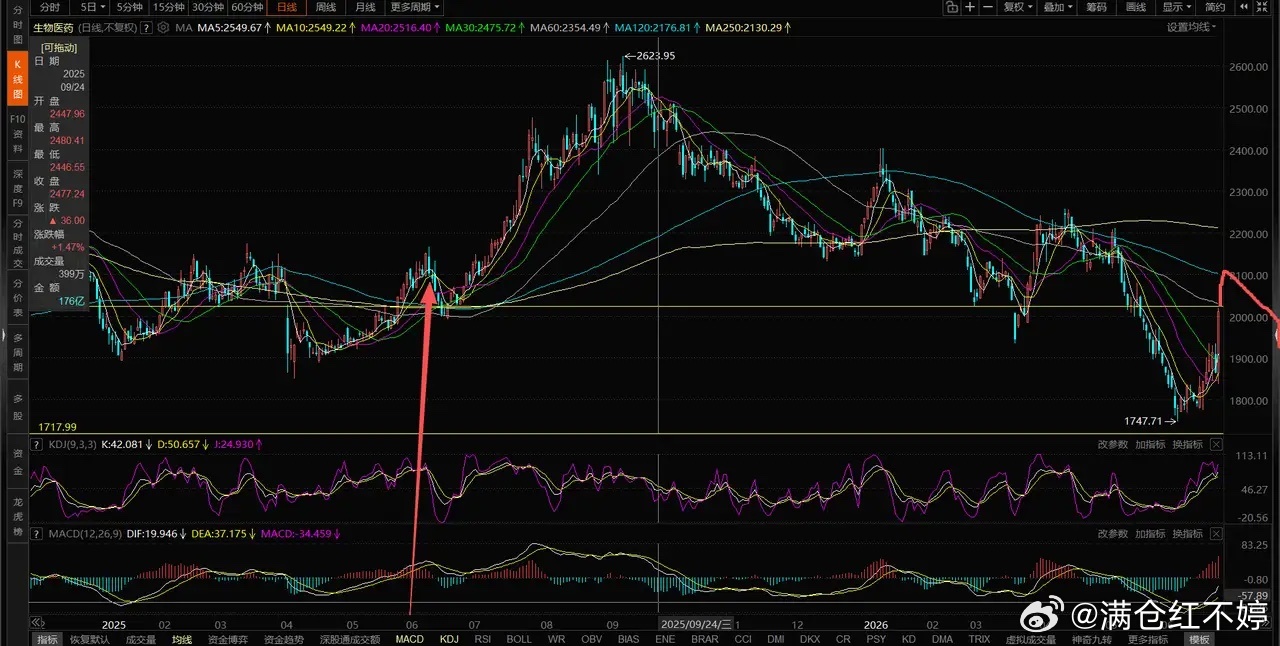Screen dimensions: 1280x646
Task: Toggle fullscreen with the collapse-arrows icon
Action: 1262,7
